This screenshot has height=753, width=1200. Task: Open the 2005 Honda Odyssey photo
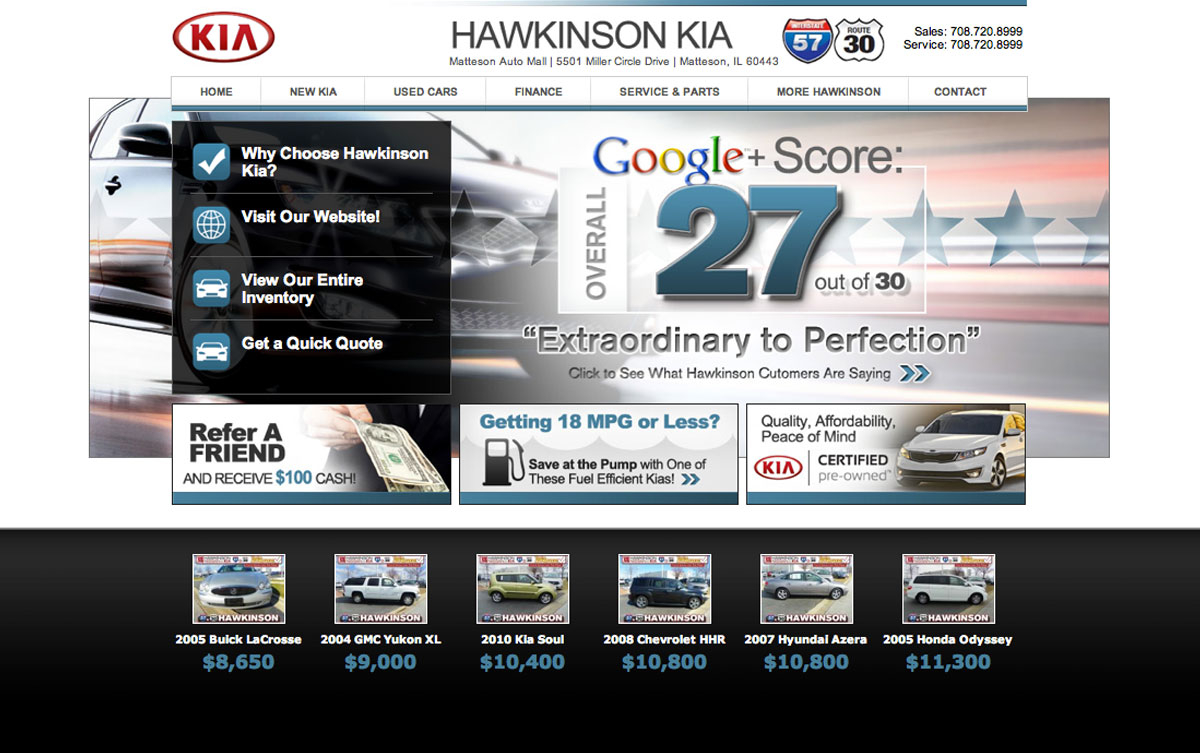tap(948, 589)
